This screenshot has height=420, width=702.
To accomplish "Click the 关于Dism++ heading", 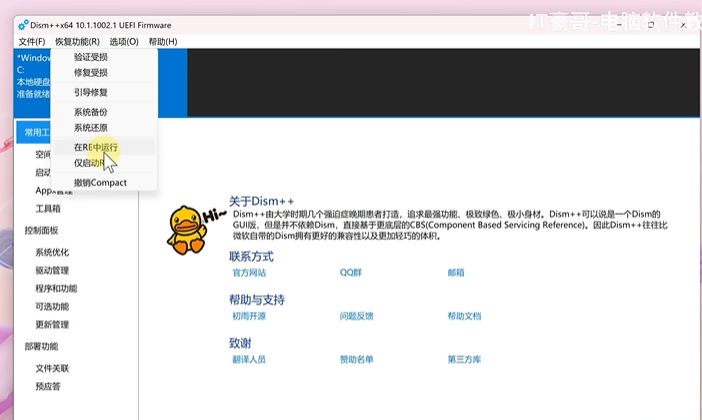I will tap(261, 201).
